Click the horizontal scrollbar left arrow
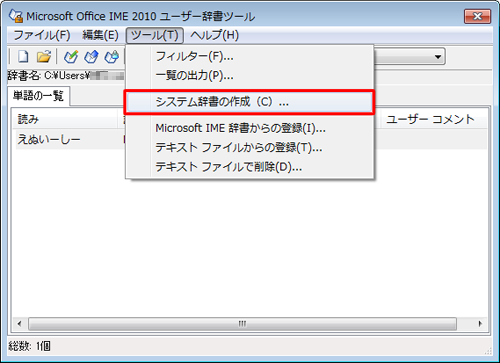The height and width of the screenshot is (363, 500). point(19,324)
